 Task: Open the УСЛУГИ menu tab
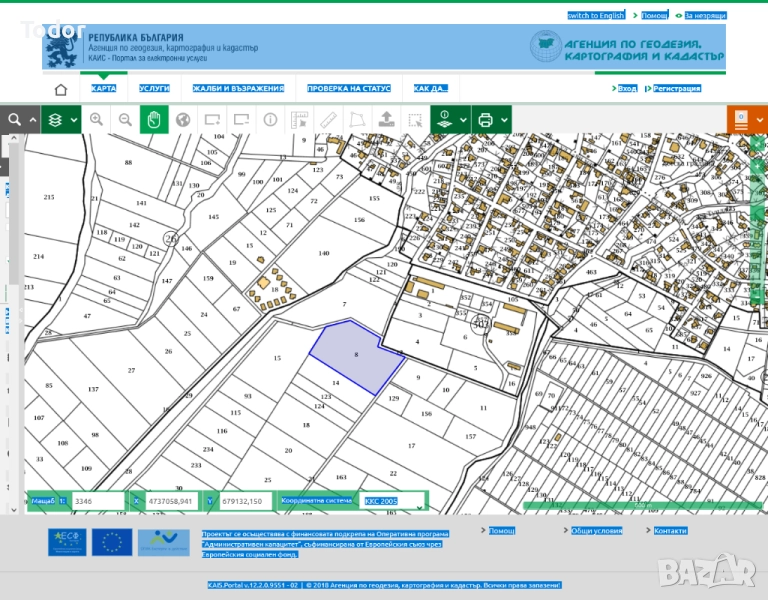click(154, 89)
